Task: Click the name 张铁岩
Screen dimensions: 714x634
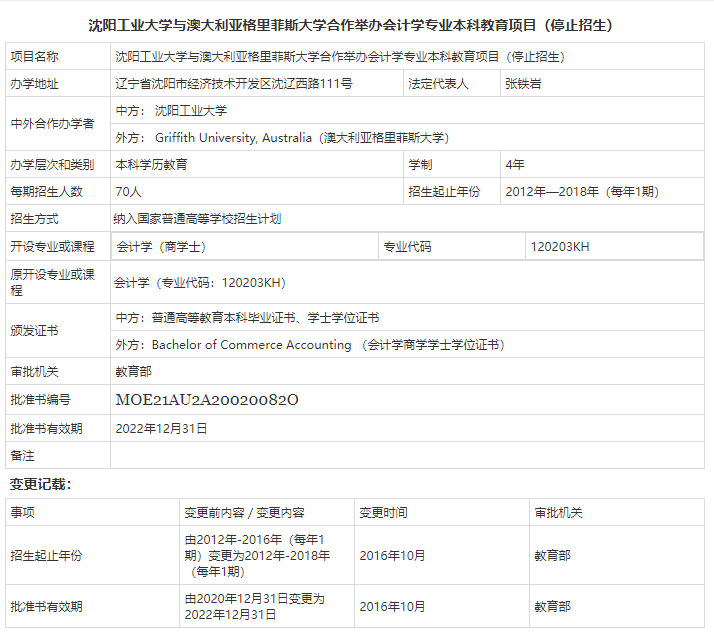Action: click(523, 84)
